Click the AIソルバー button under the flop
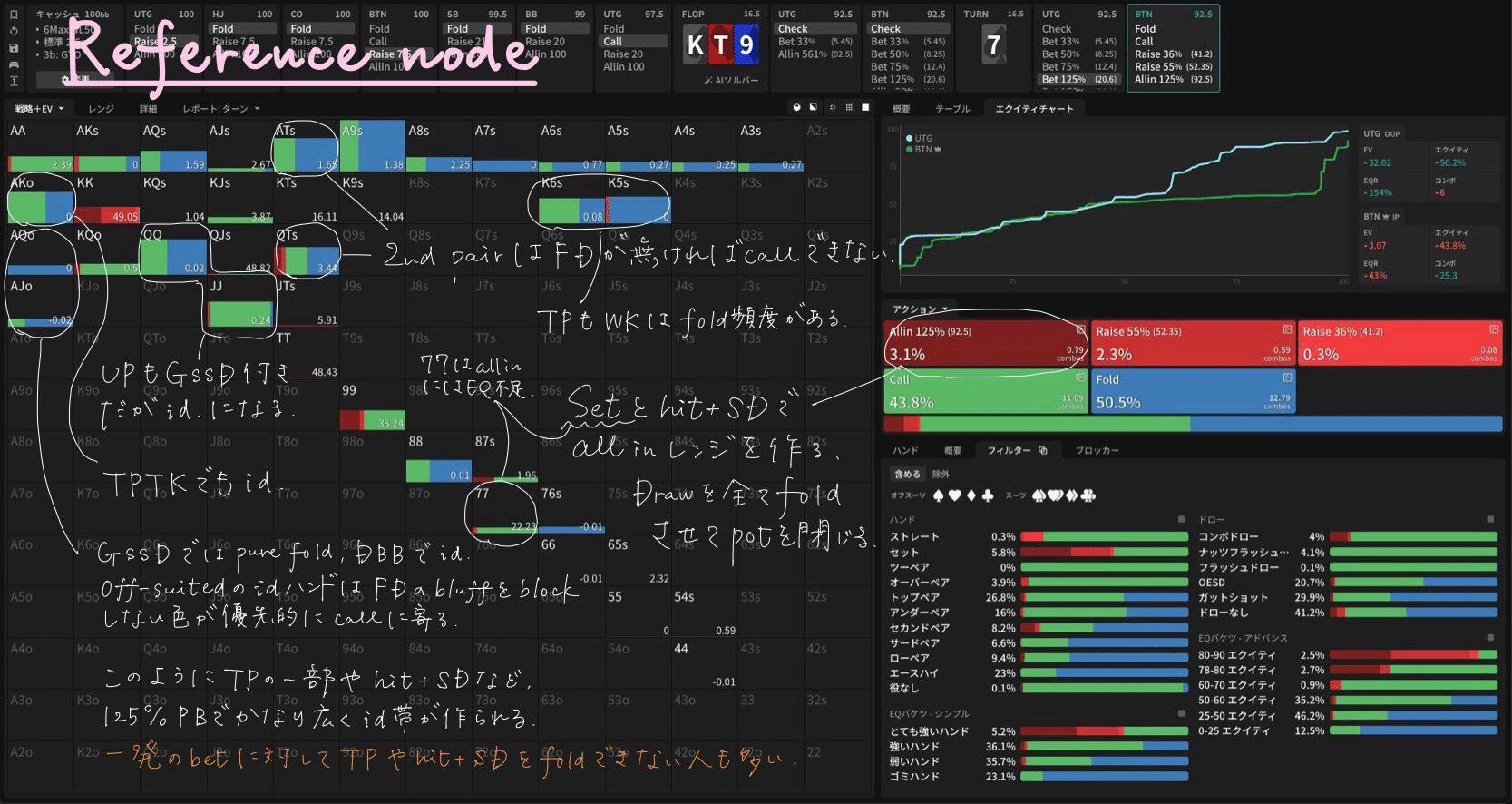The width and height of the screenshot is (1512, 804). [730, 81]
